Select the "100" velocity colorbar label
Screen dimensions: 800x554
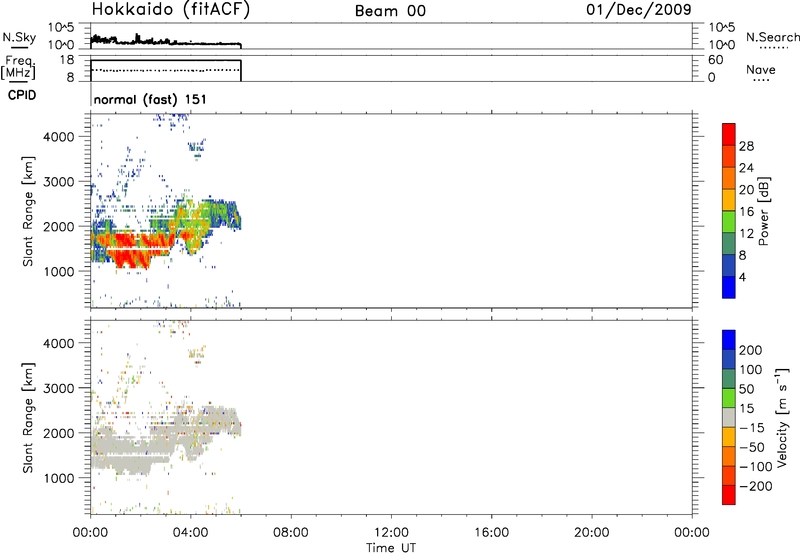point(751,370)
